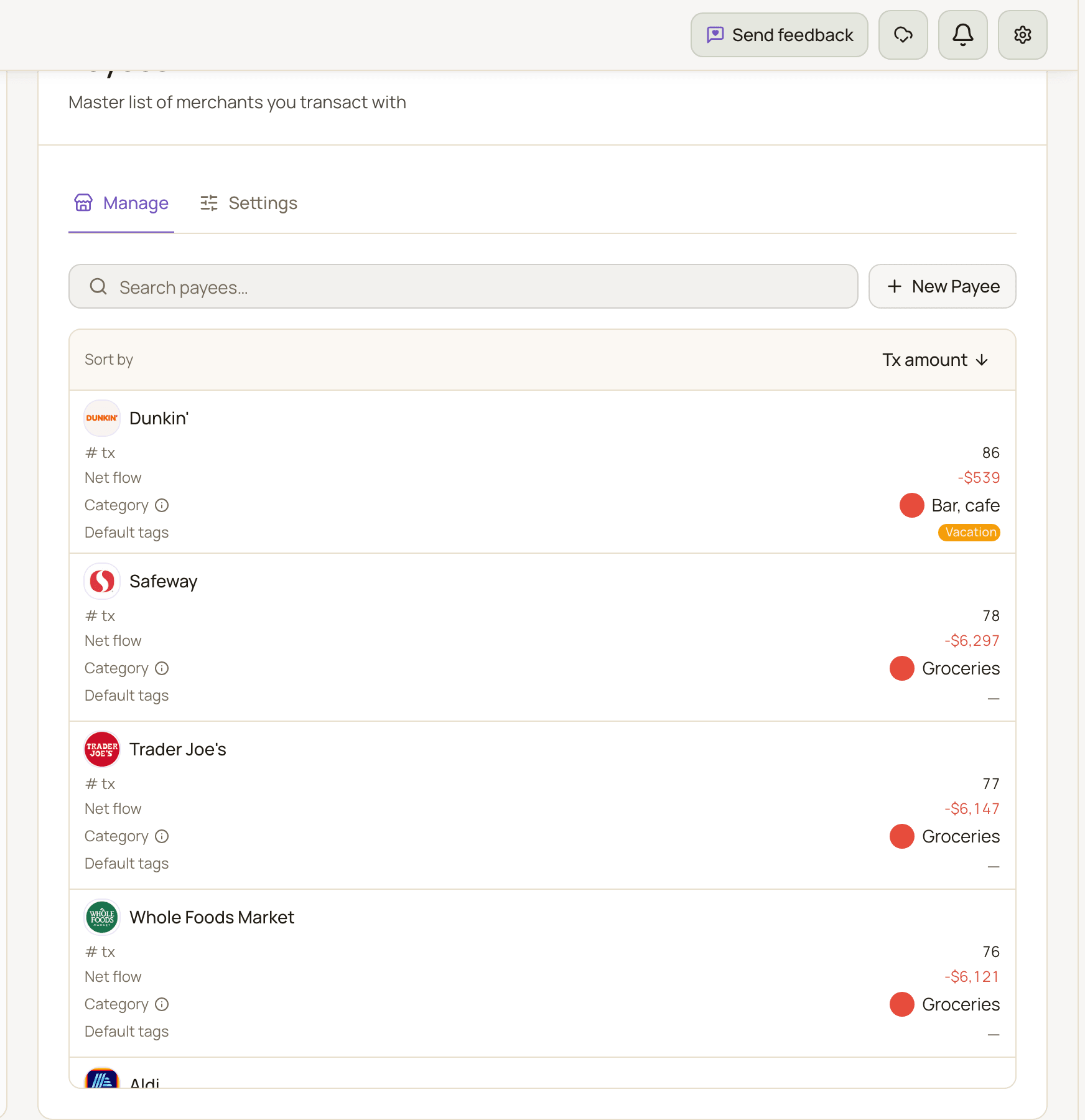This screenshot has height=1120, width=1085.
Task: Click Safeway net flow -$6,297
Action: pos(972,641)
